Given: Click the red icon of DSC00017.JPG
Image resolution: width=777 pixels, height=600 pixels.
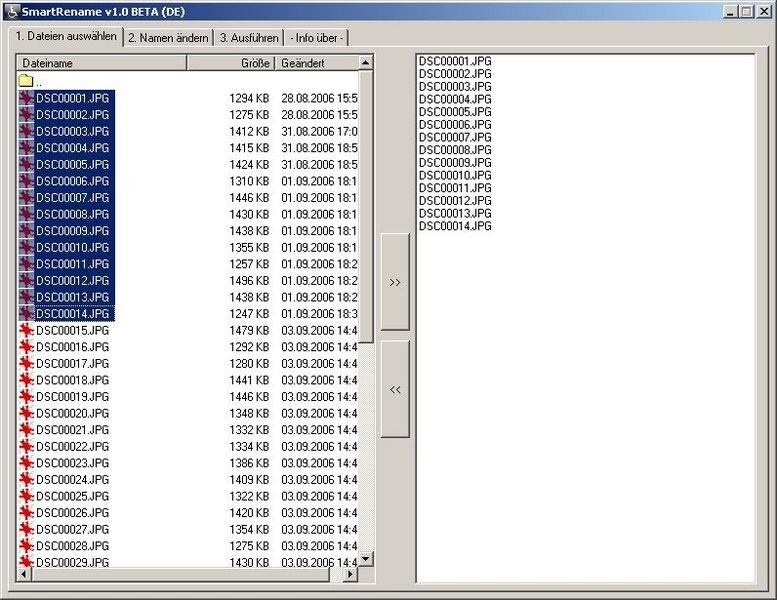Looking at the screenshot, I should click(x=26, y=363).
